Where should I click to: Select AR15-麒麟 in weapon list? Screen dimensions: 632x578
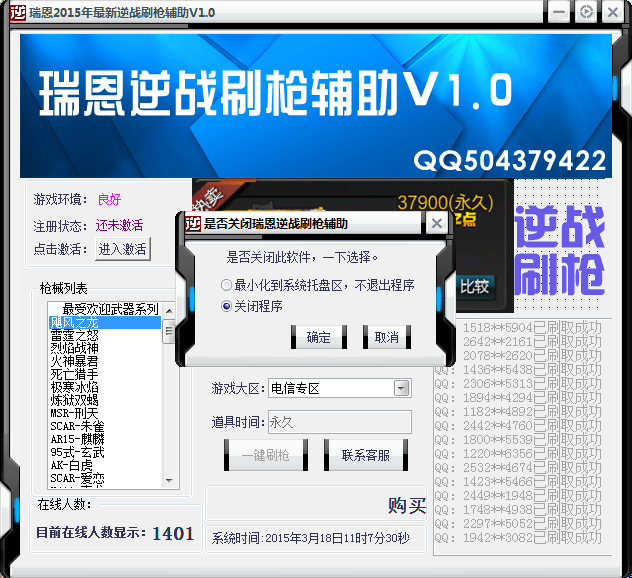click(105, 439)
